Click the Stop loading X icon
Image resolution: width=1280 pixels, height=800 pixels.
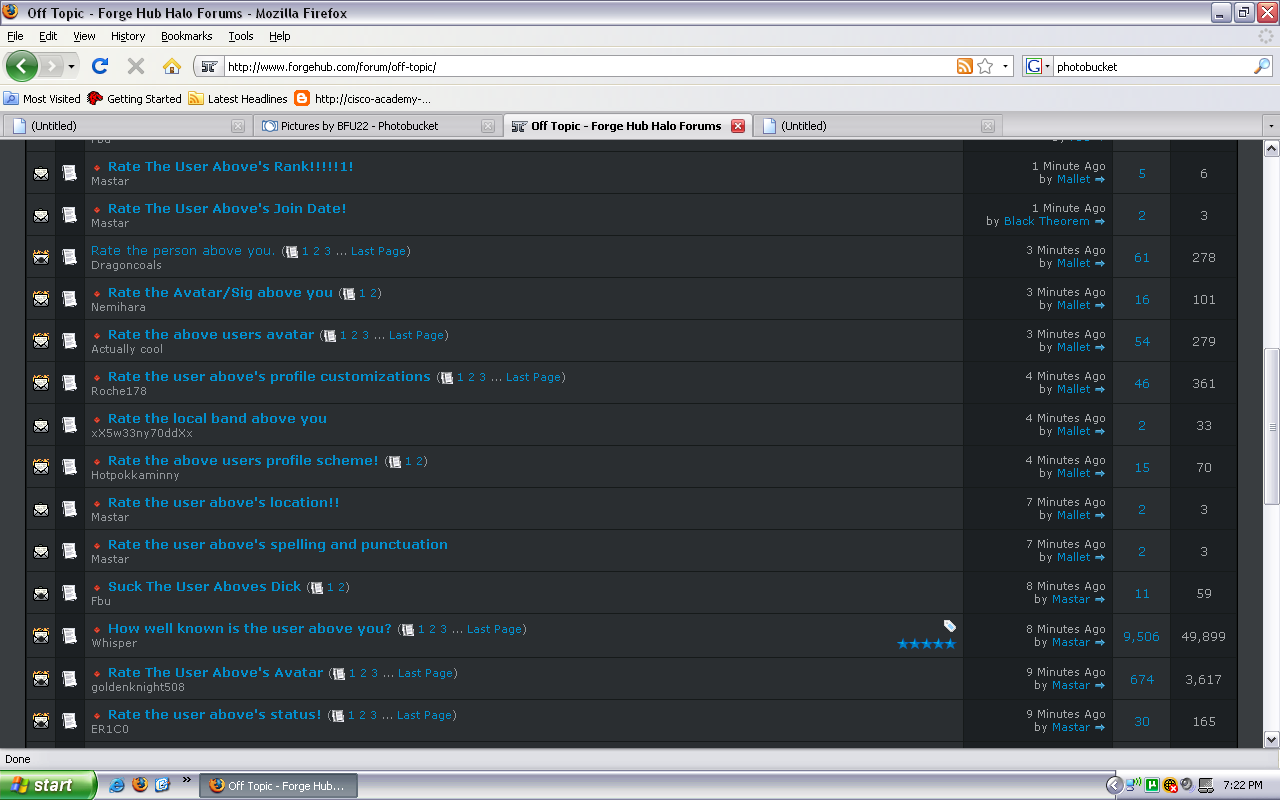coord(136,66)
